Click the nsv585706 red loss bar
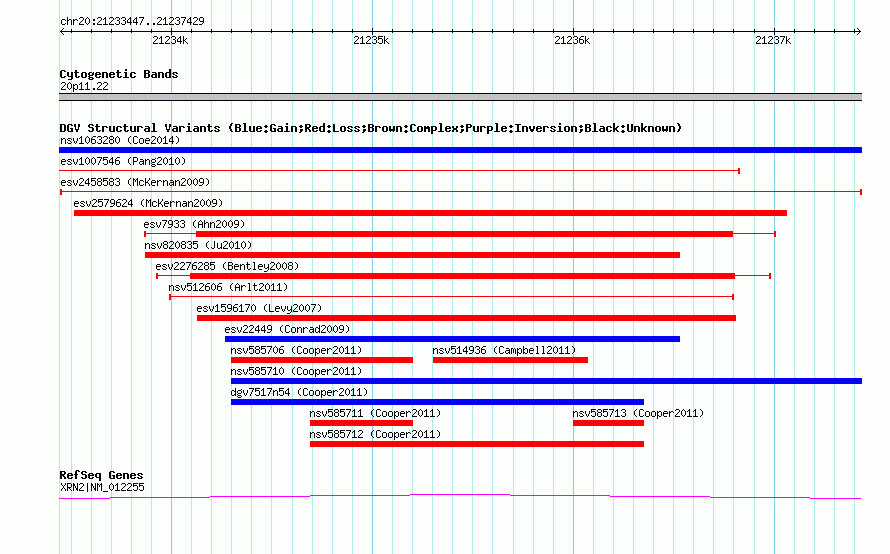Screen dimensions: 890x554 [322, 360]
